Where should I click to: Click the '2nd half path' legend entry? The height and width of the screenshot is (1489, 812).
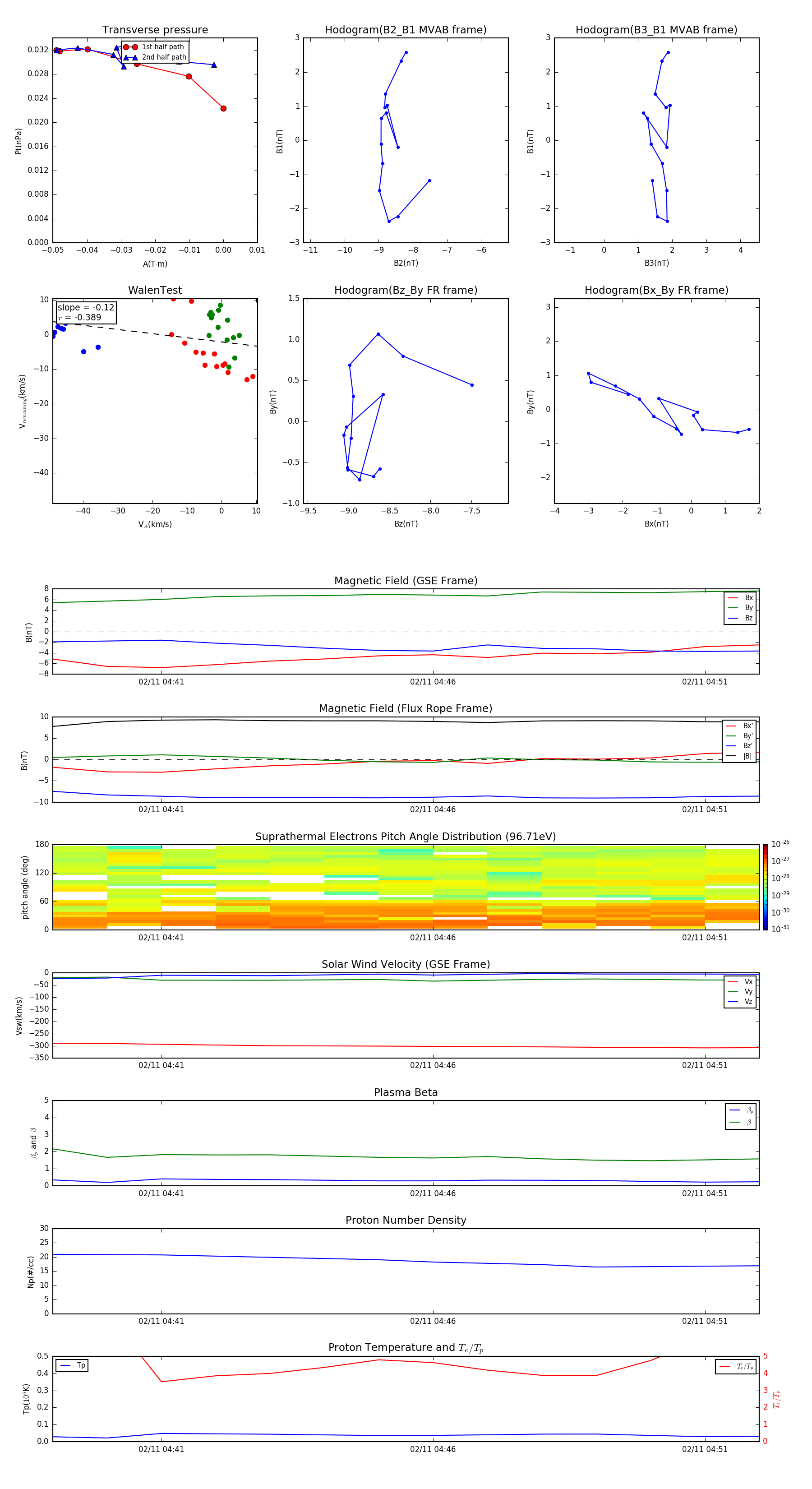pos(155,57)
